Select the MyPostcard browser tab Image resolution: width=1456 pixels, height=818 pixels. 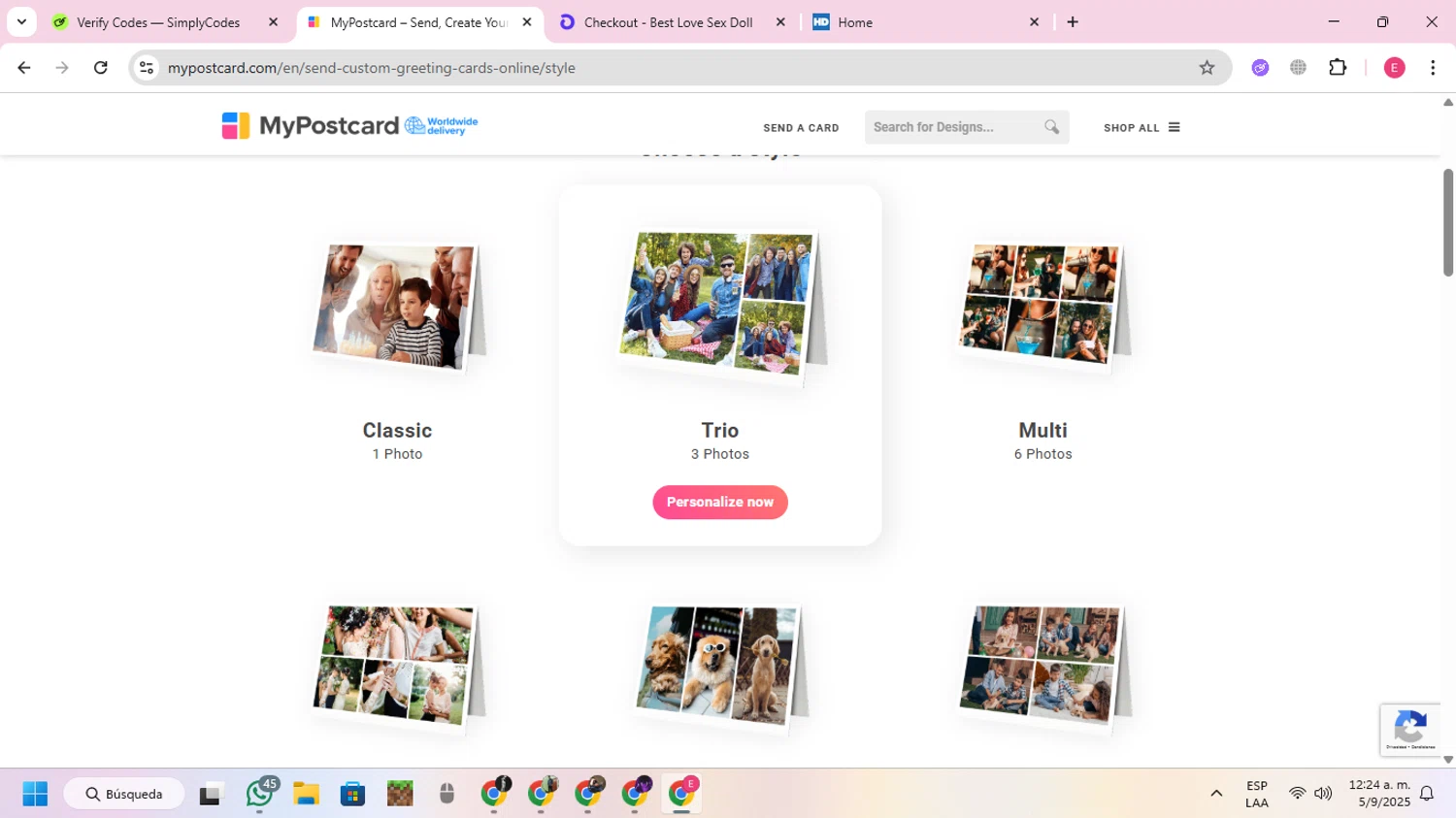tap(417, 22)
